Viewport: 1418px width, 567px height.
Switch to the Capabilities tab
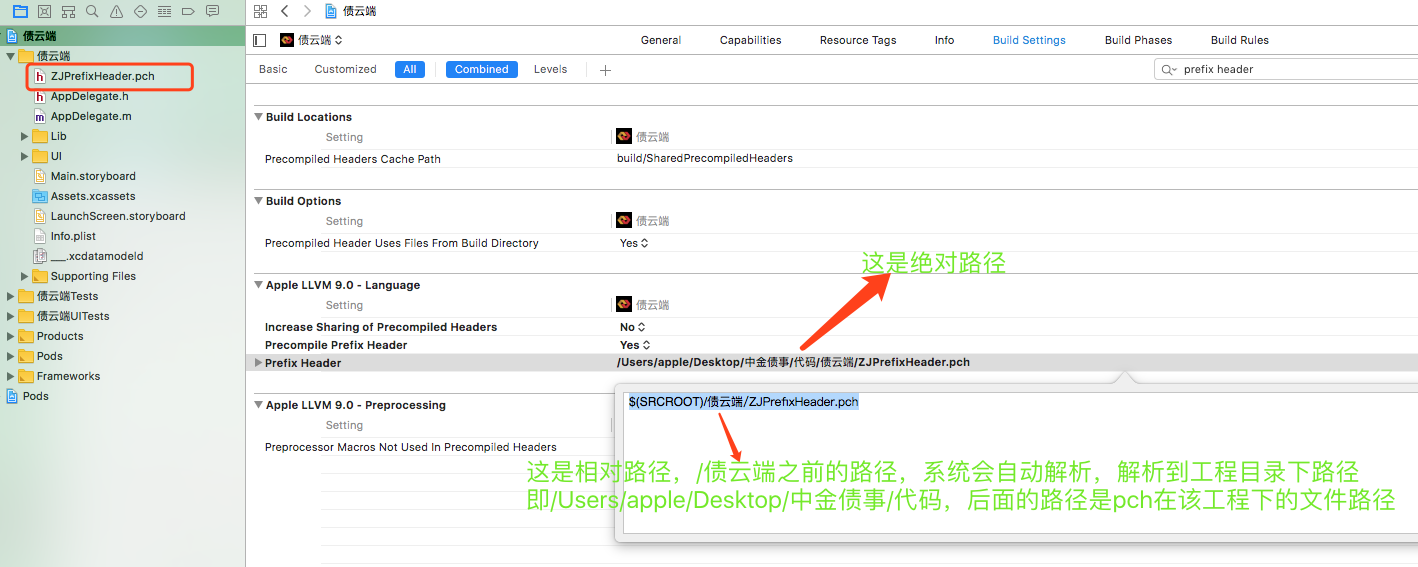tap(750, 40)
